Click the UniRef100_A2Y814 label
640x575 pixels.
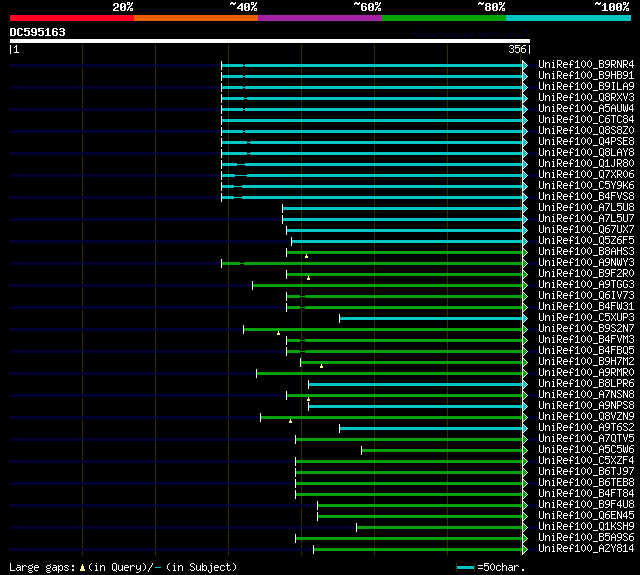[586, 549]
